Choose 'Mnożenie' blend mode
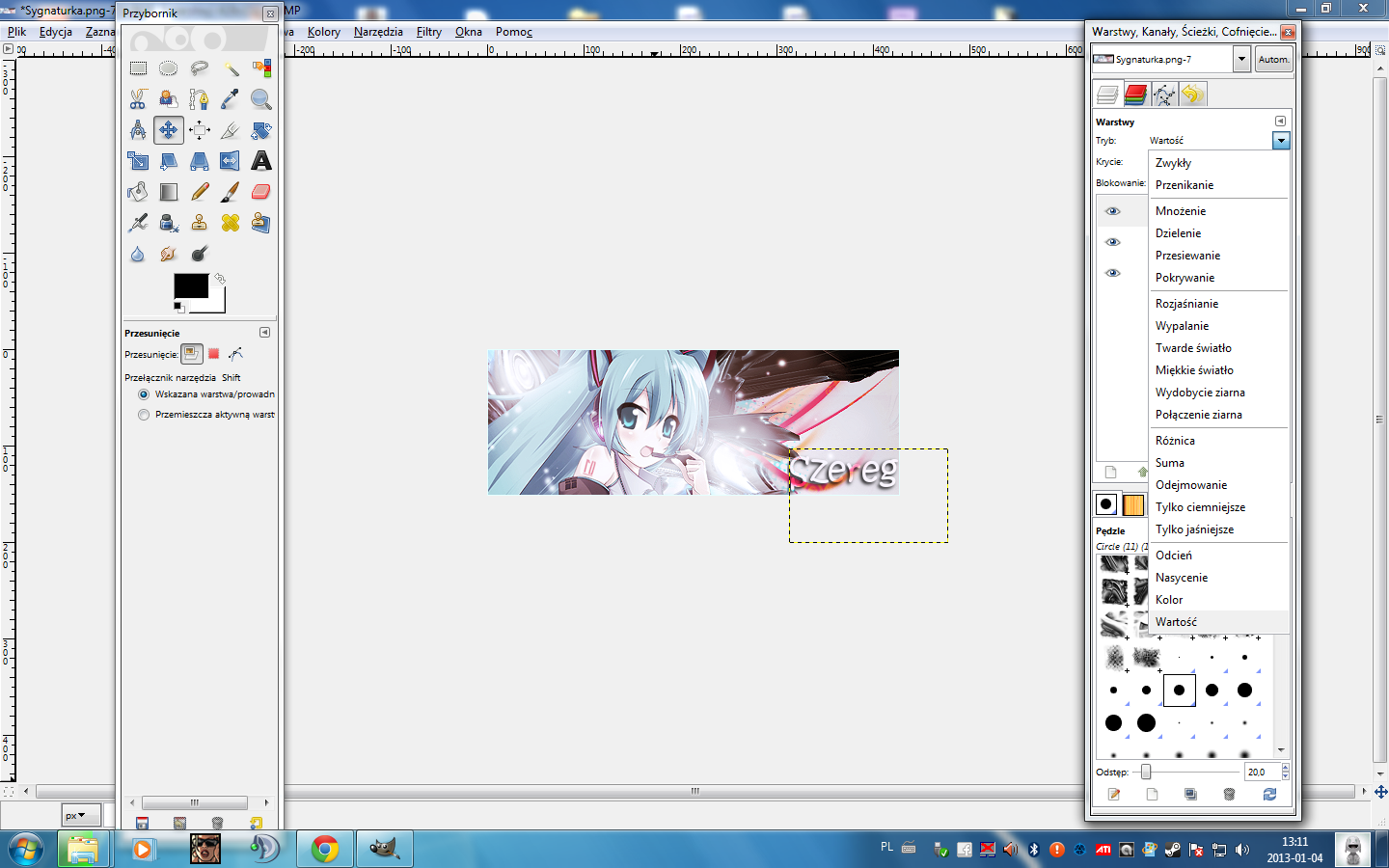This screenshot has height=868, width=1389. coord(1219,211)
